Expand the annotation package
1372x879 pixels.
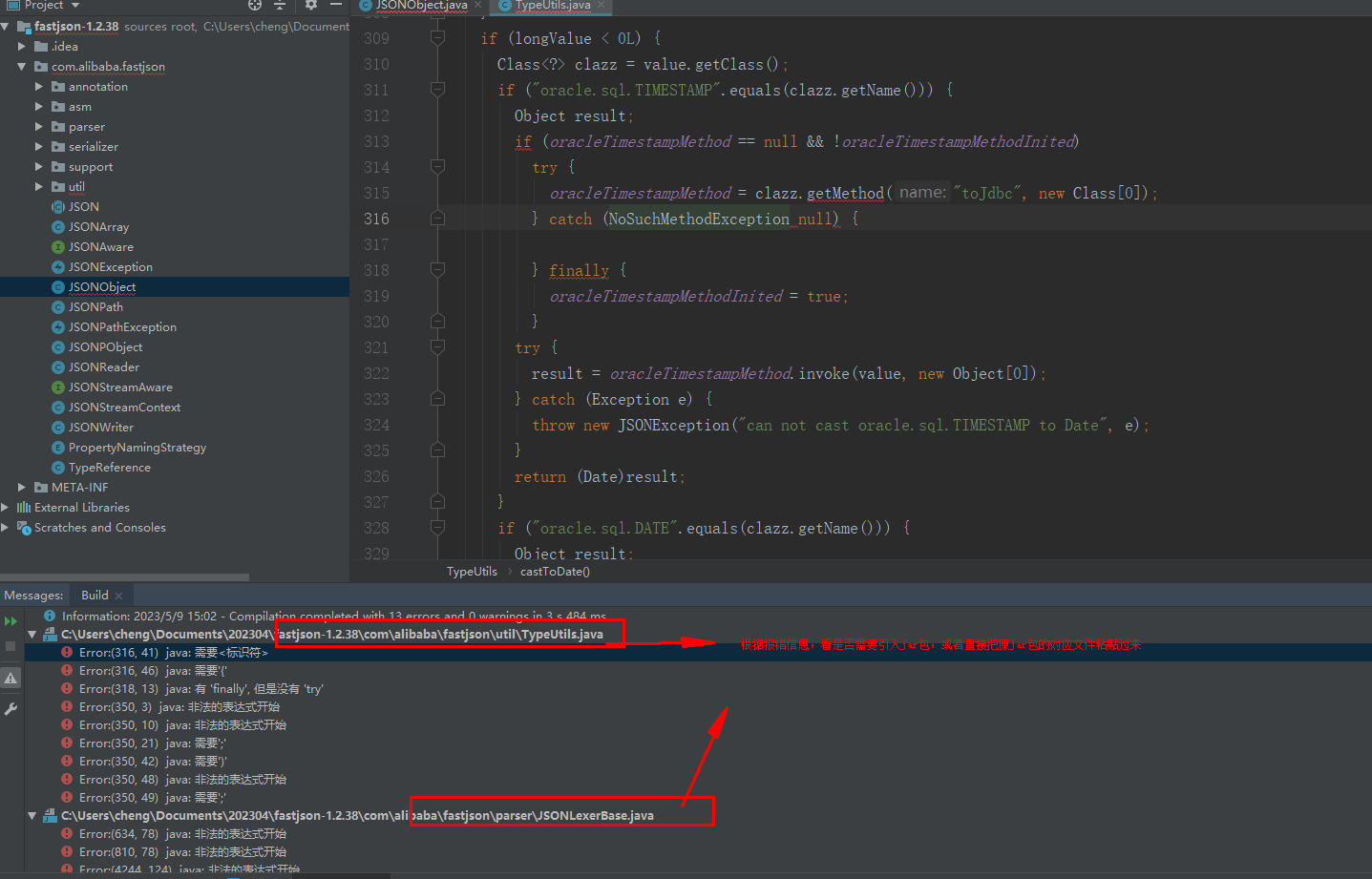(39, 87)
